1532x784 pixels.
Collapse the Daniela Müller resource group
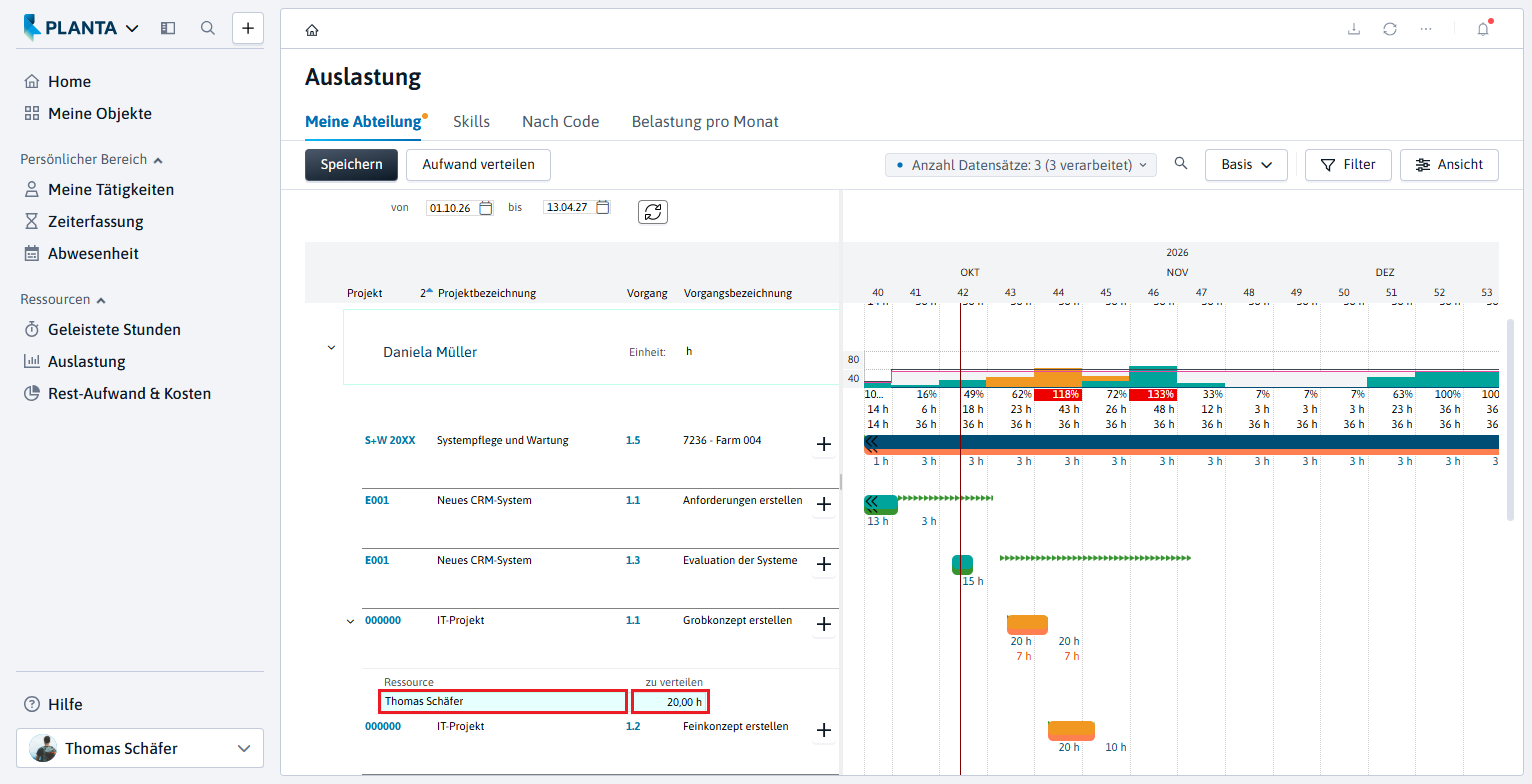point(331,348)
